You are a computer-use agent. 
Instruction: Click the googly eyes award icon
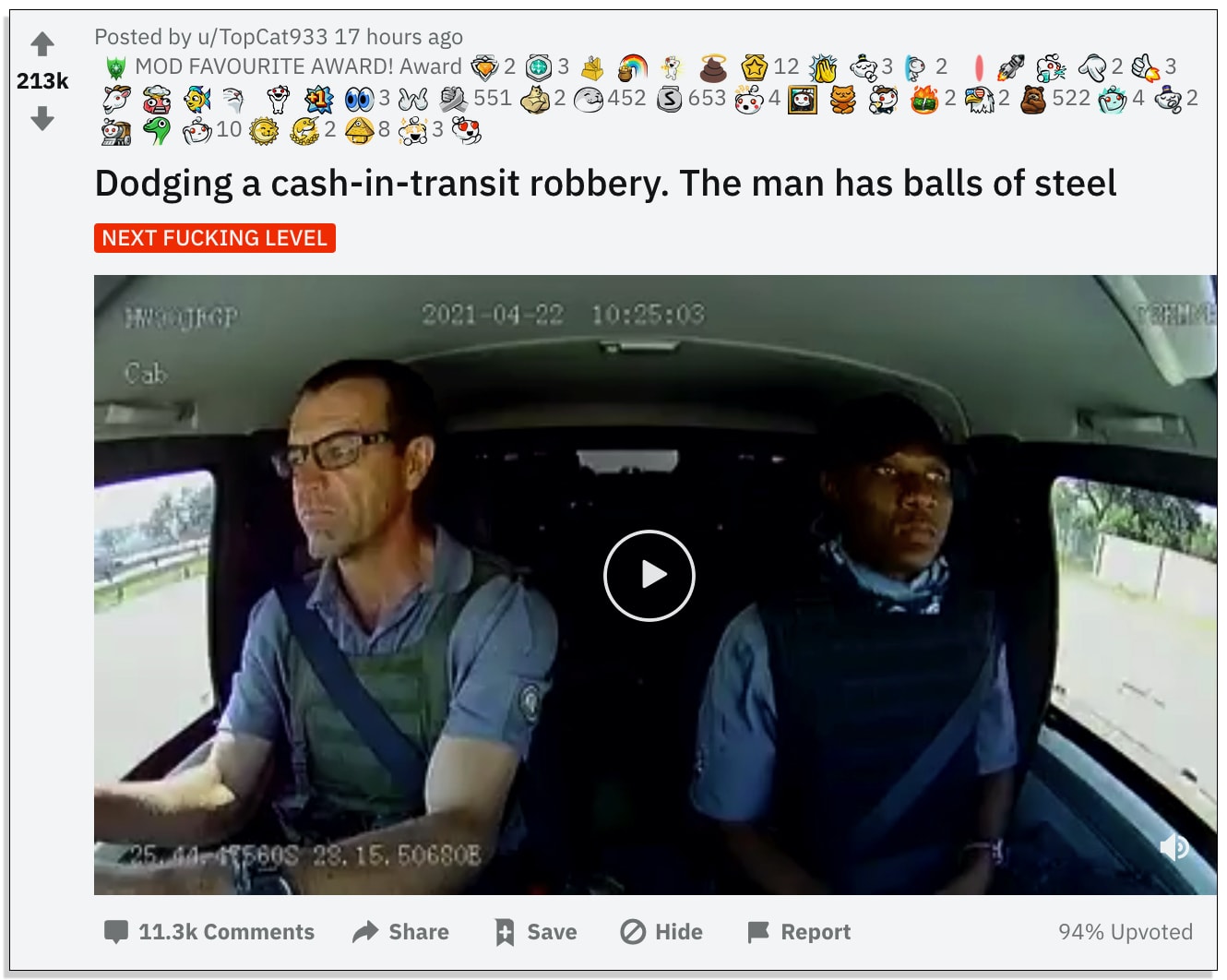pyautogui.click(x=360, y=99)
